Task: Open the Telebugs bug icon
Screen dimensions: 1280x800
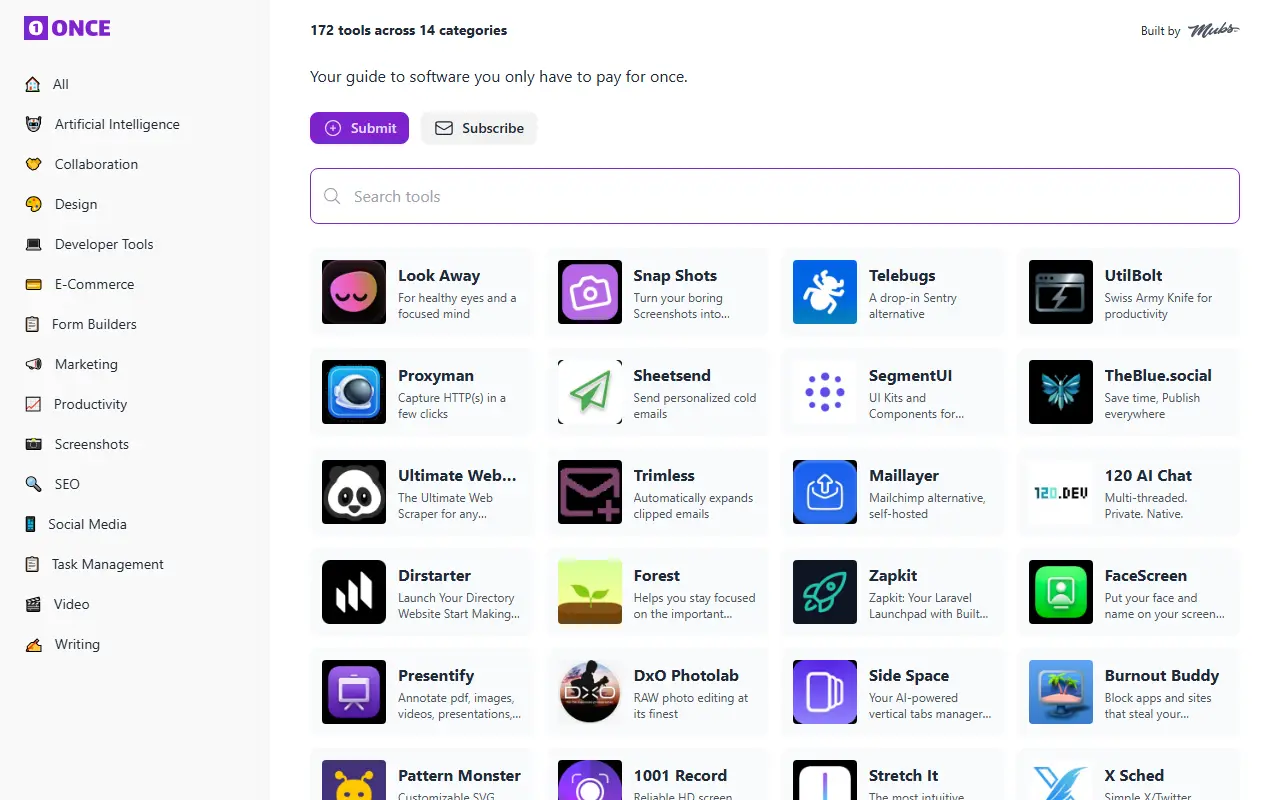Action: pos(825,292)
